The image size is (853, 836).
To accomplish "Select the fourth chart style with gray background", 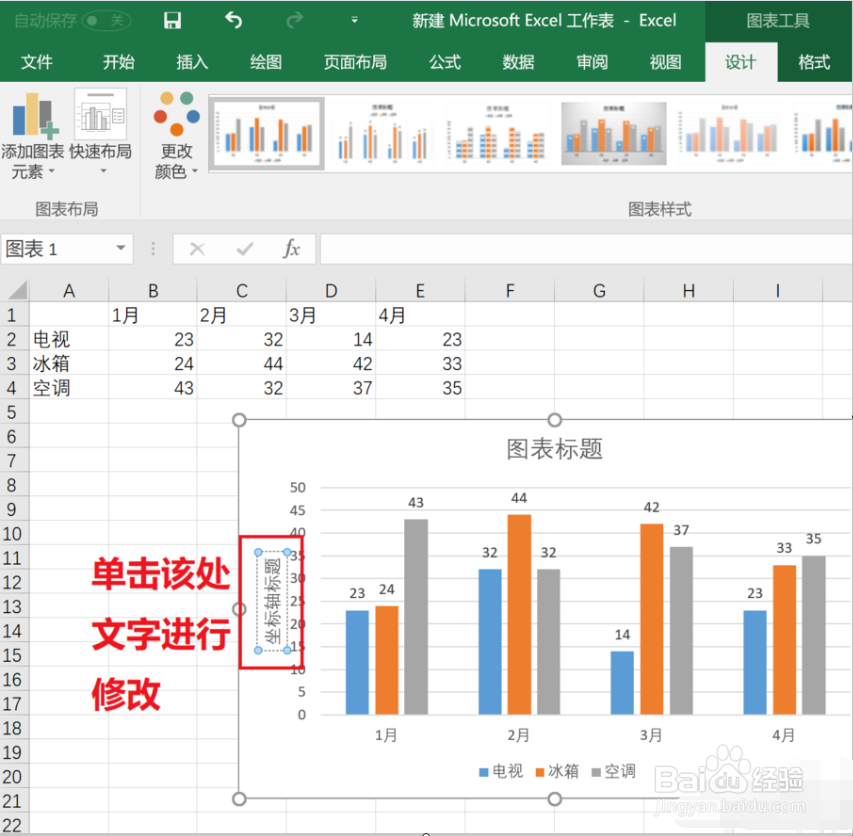I will click(614, 133).
